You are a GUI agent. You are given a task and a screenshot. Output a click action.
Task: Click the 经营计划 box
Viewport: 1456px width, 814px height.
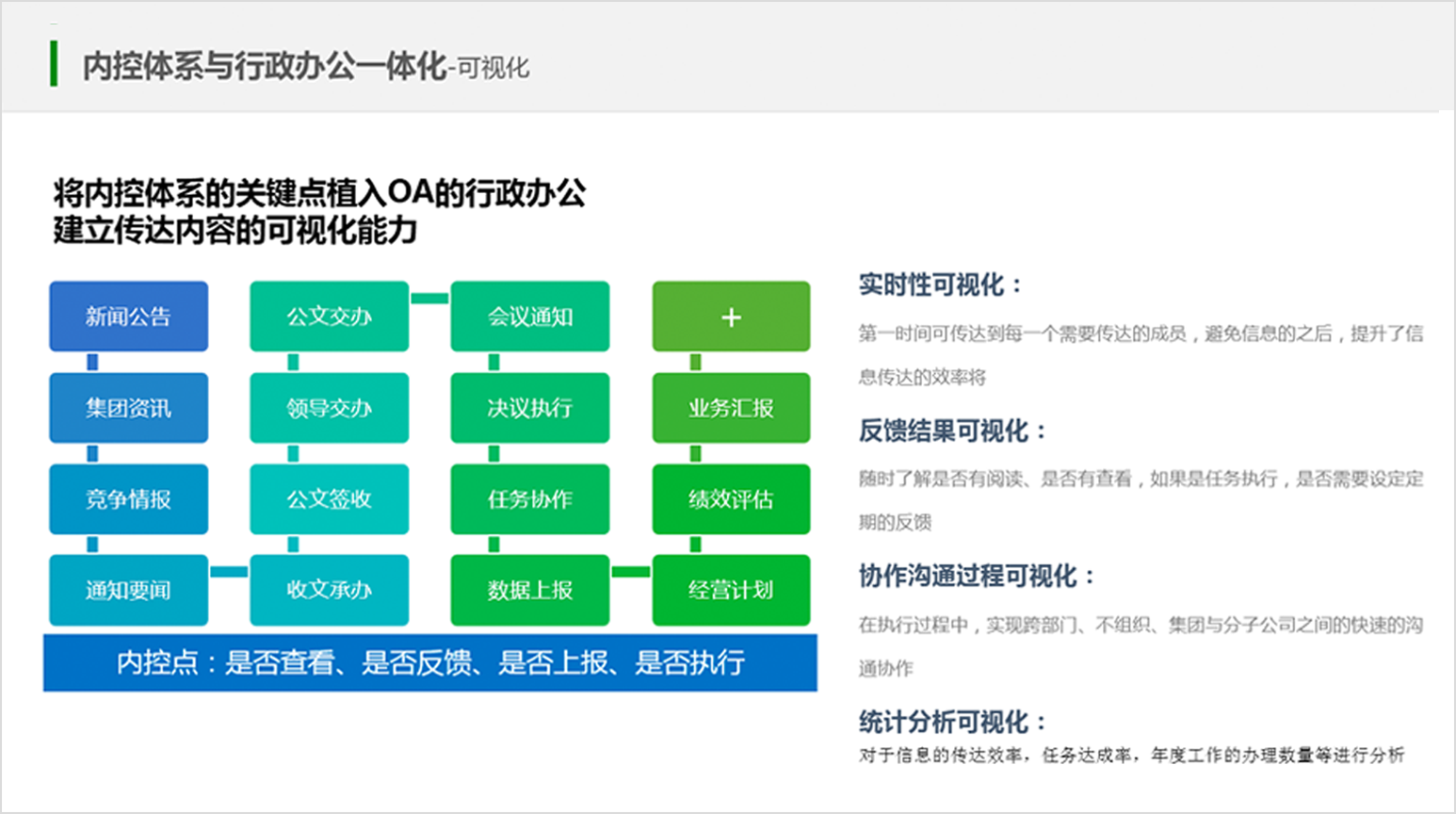coord(731,591)
